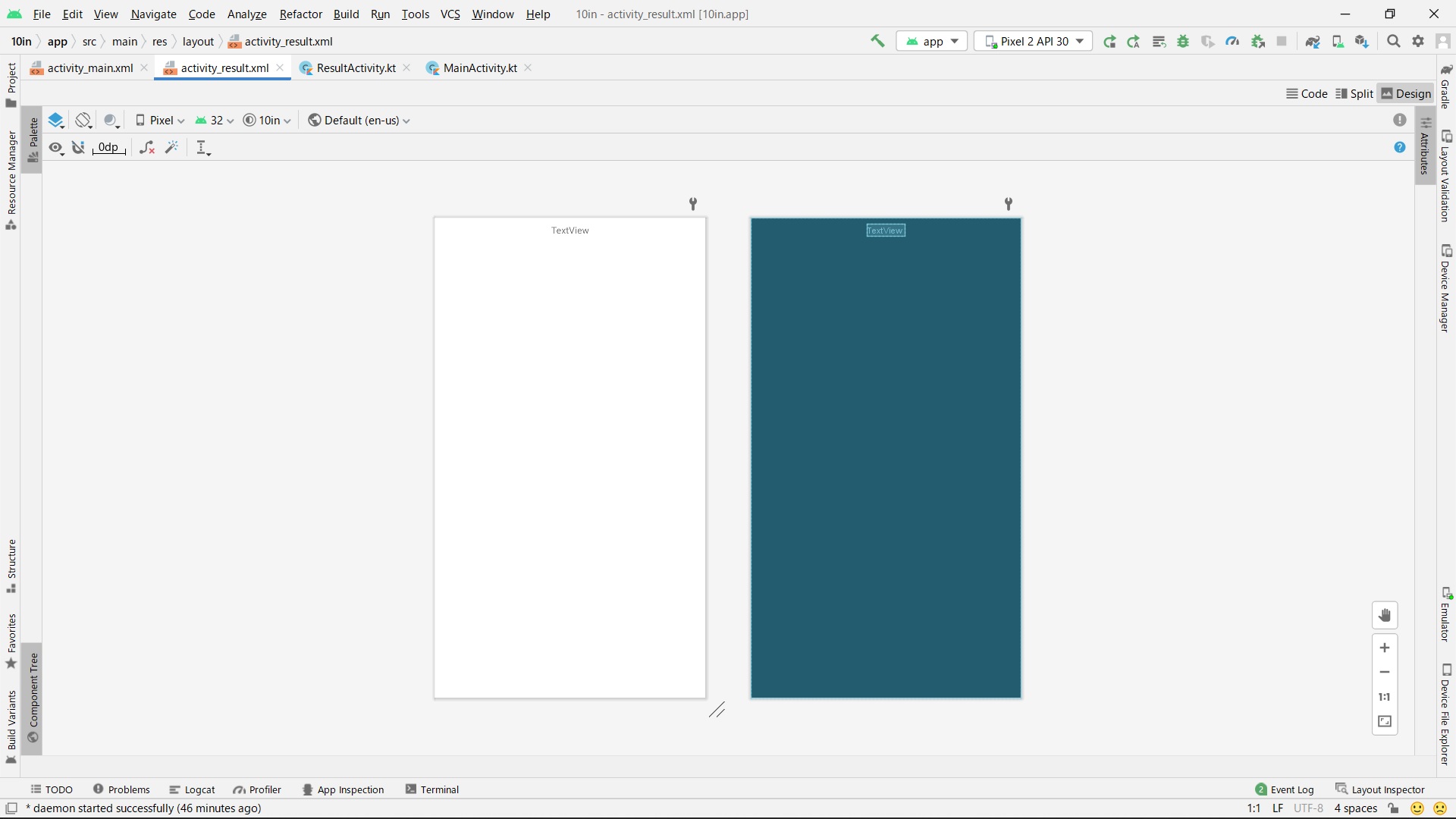This screenshot has height=819, width=1456.
Task: Clear all constraints icon
Action: pyautogui.click(x=147, y=147)
